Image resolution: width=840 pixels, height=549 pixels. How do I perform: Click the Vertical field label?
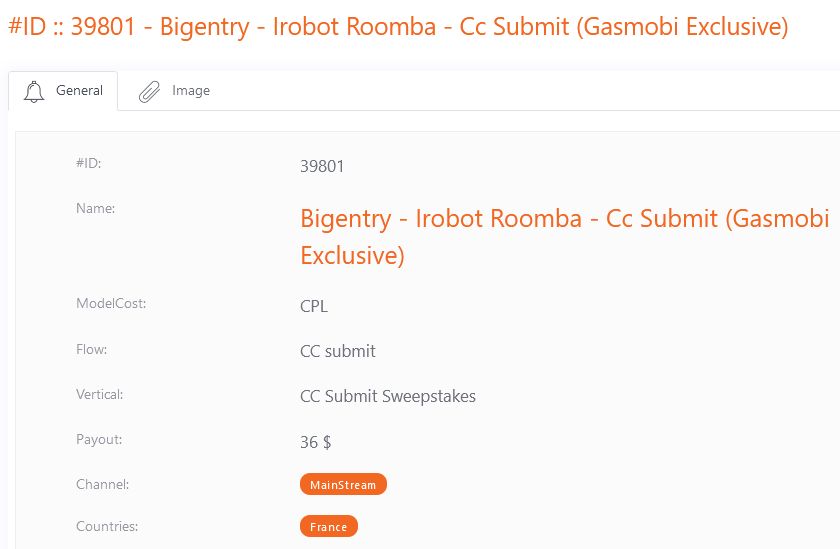[100, 394]
